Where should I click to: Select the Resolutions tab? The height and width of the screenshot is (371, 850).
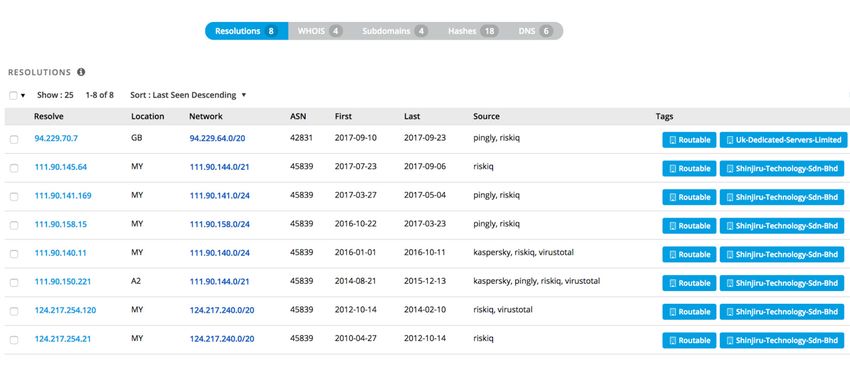point(247,31)
